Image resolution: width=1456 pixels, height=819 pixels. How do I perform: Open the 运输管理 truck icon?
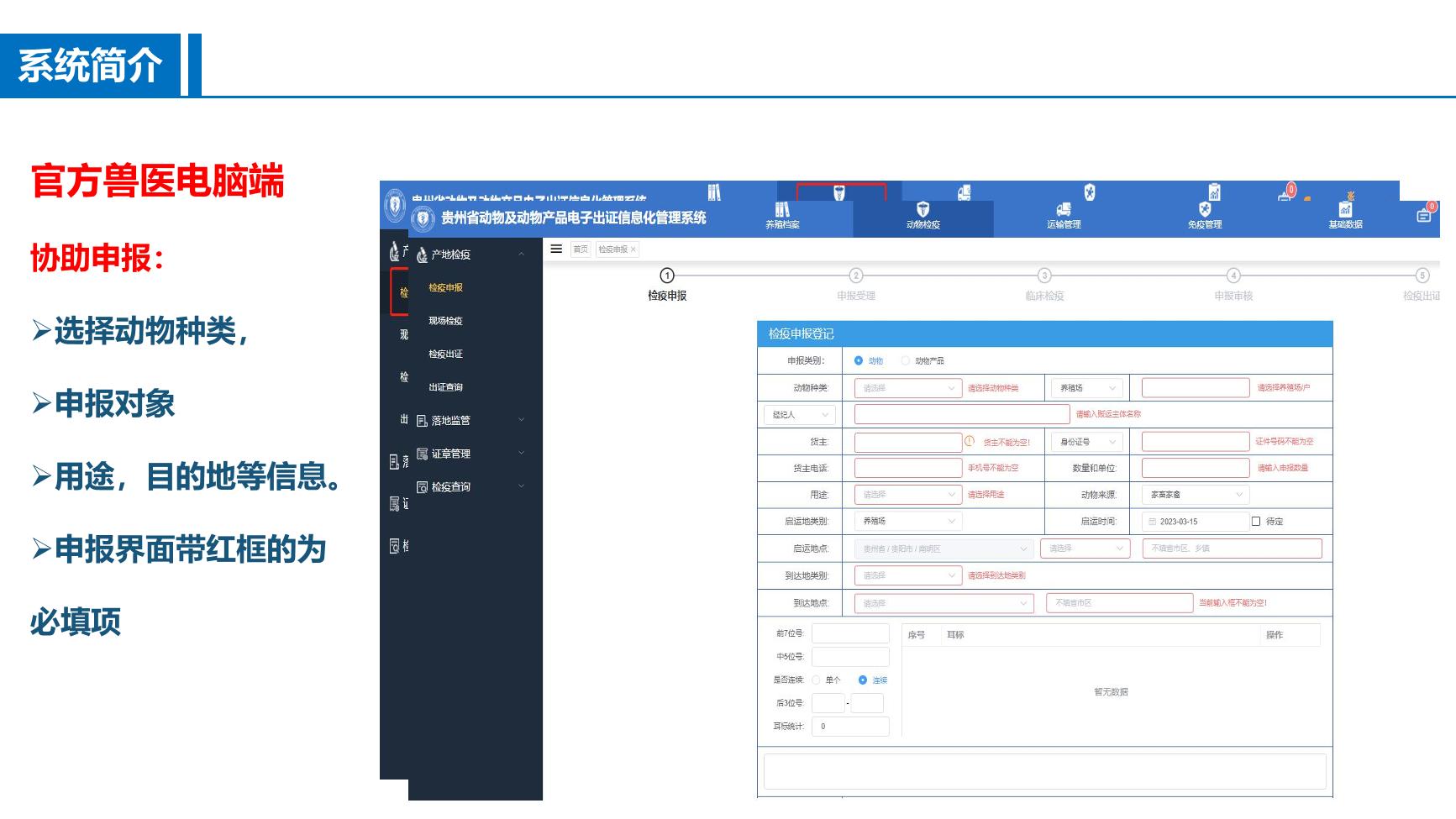coord(1064,211)
